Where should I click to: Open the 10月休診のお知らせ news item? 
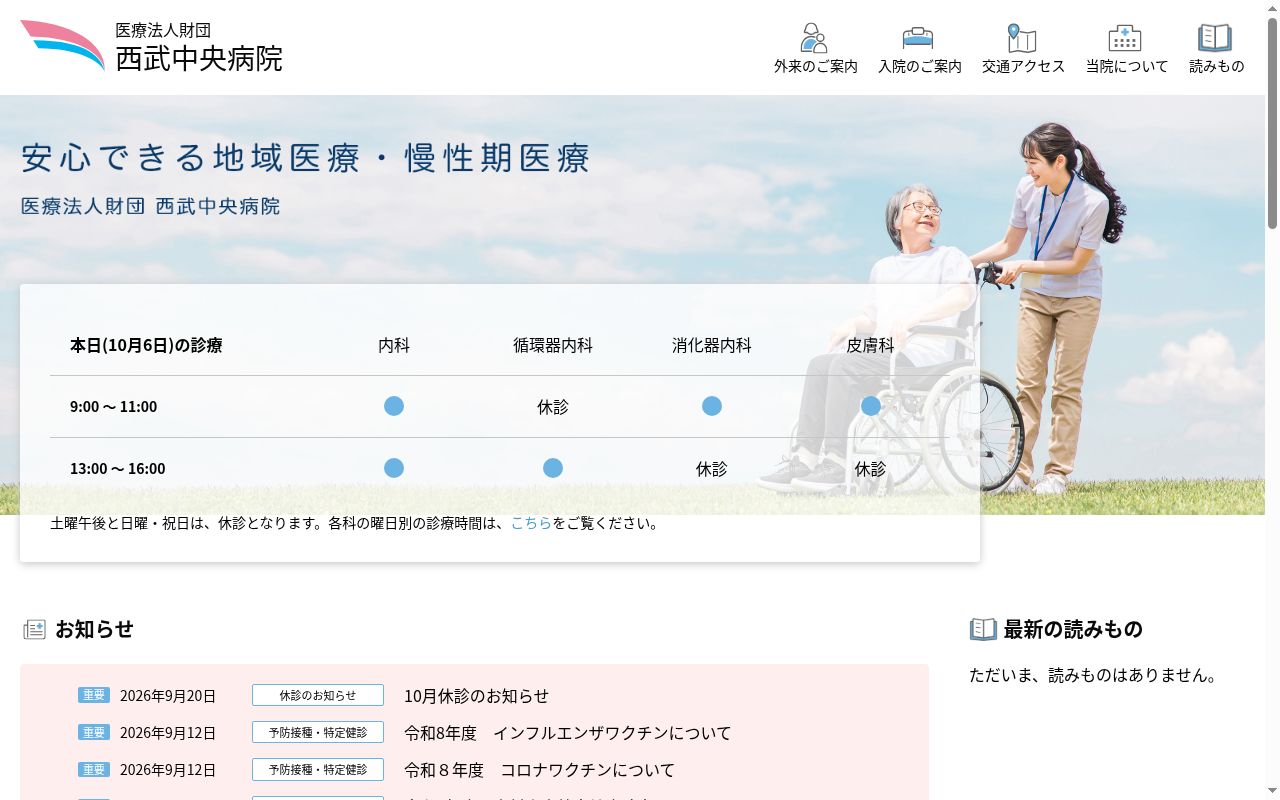click(x=476, y=696)
